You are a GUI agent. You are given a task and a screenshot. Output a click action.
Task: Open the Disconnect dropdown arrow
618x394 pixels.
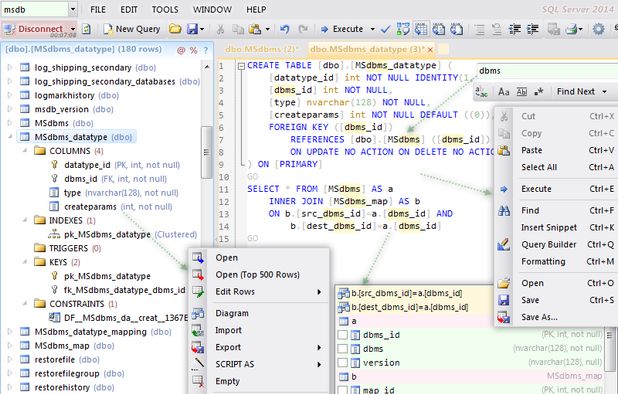point(73,29)
